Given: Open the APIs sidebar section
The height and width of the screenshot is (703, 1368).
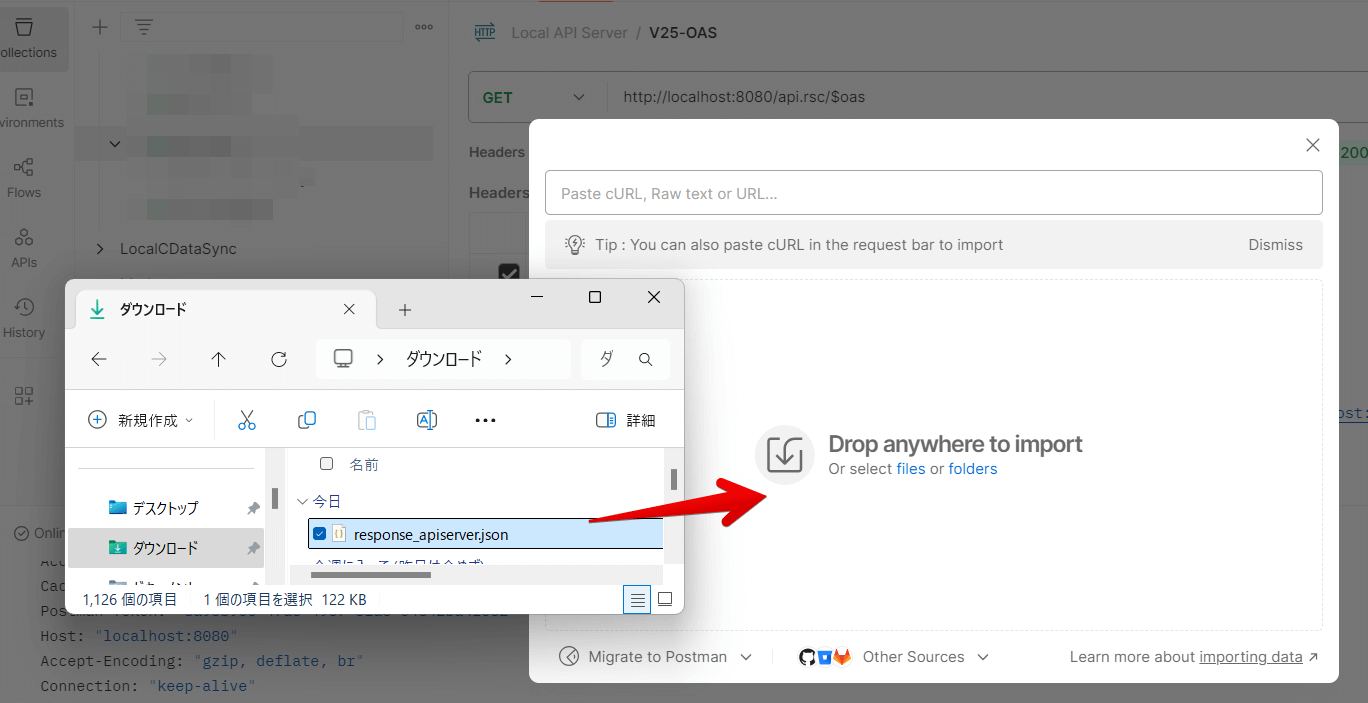Looking at the screenshot, I should (24, 247).
